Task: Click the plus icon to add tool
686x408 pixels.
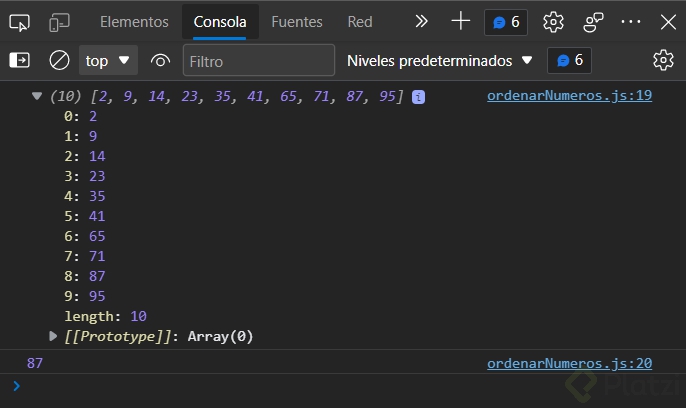Action: (460, 21)
